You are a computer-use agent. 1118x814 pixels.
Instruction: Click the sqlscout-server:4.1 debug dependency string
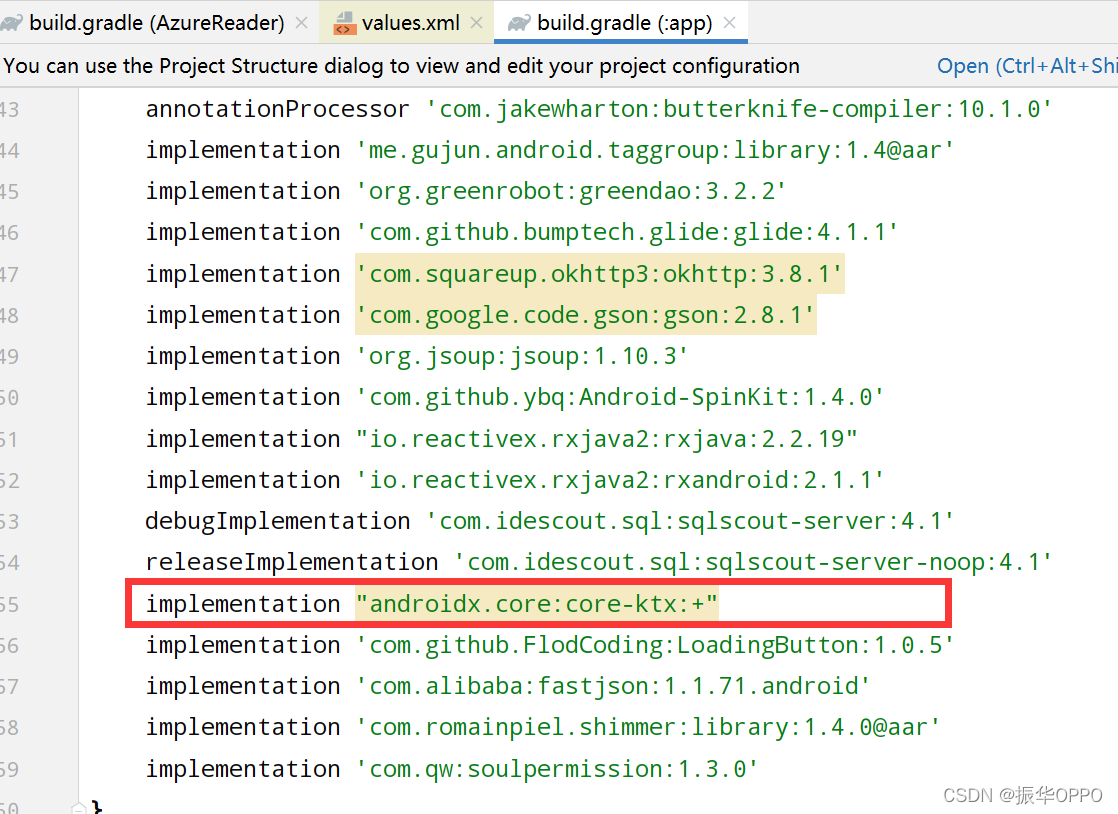pos(689,522)
